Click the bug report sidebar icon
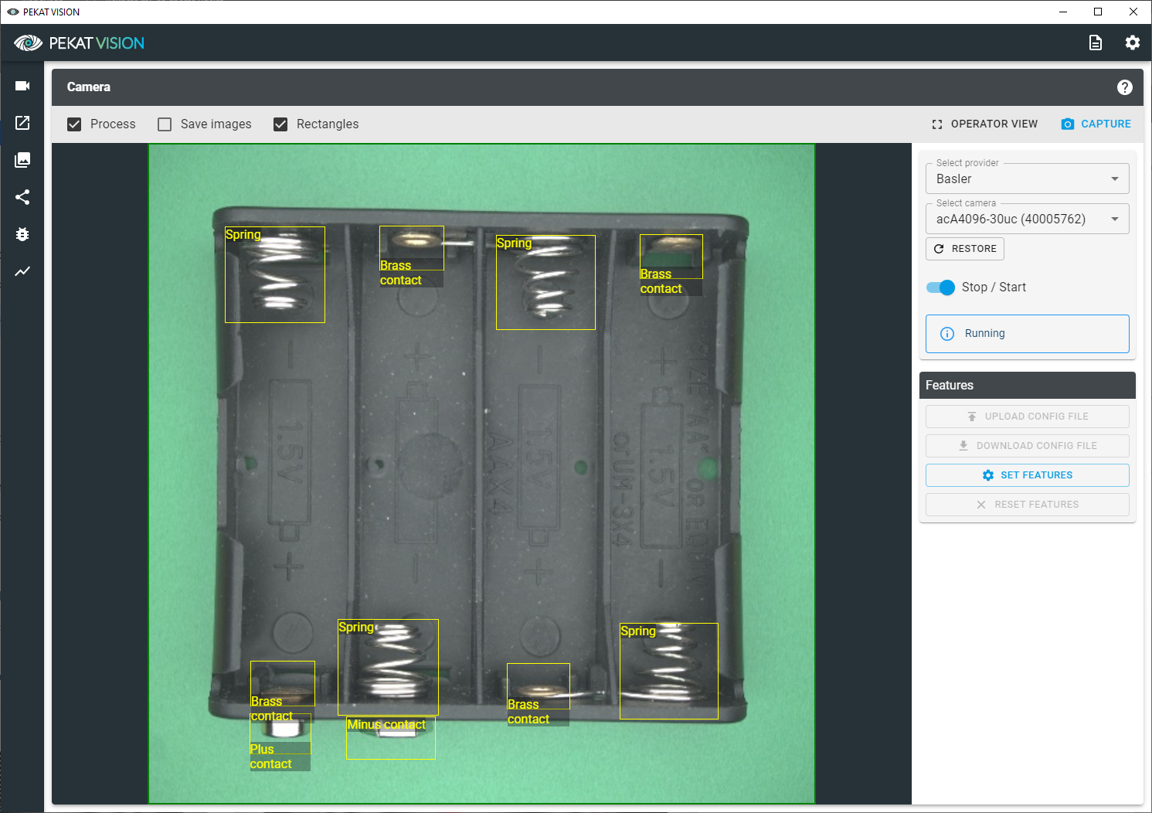1152x813 pixels. click(22, 234)
